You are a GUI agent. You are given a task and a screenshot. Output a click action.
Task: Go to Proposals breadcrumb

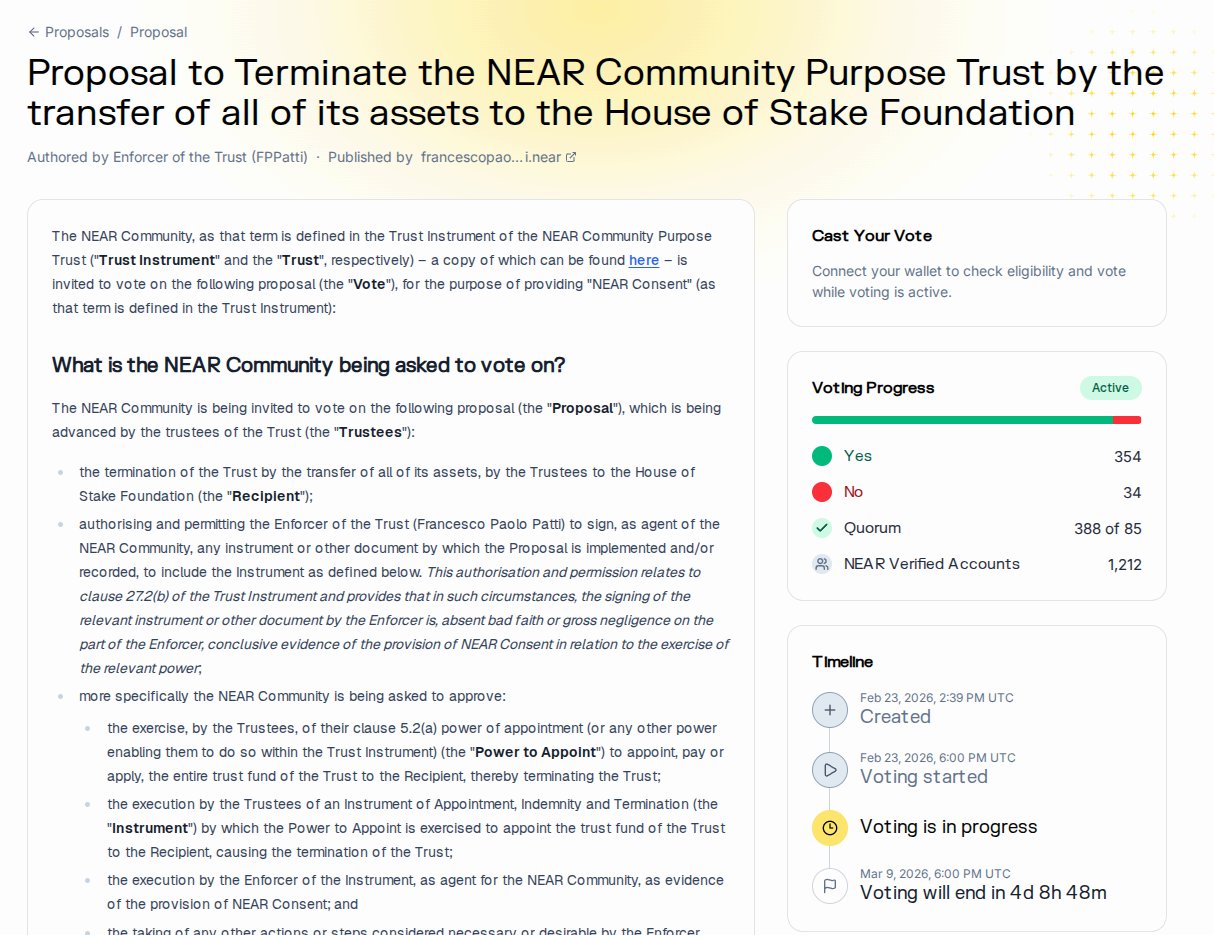[x=77, y=32]
